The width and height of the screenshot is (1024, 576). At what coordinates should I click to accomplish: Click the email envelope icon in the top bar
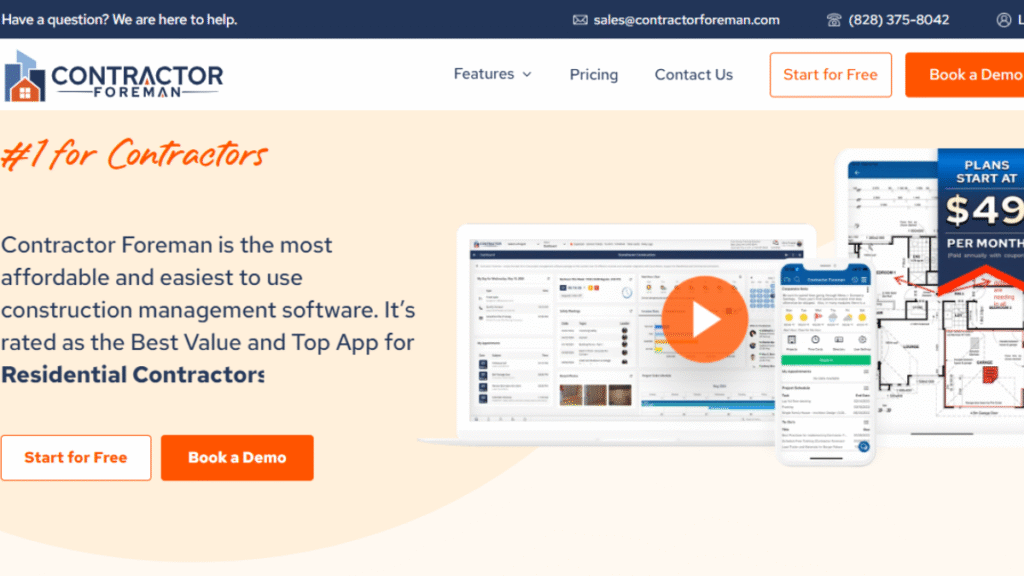pyautogui.click(x=578, y=19)
